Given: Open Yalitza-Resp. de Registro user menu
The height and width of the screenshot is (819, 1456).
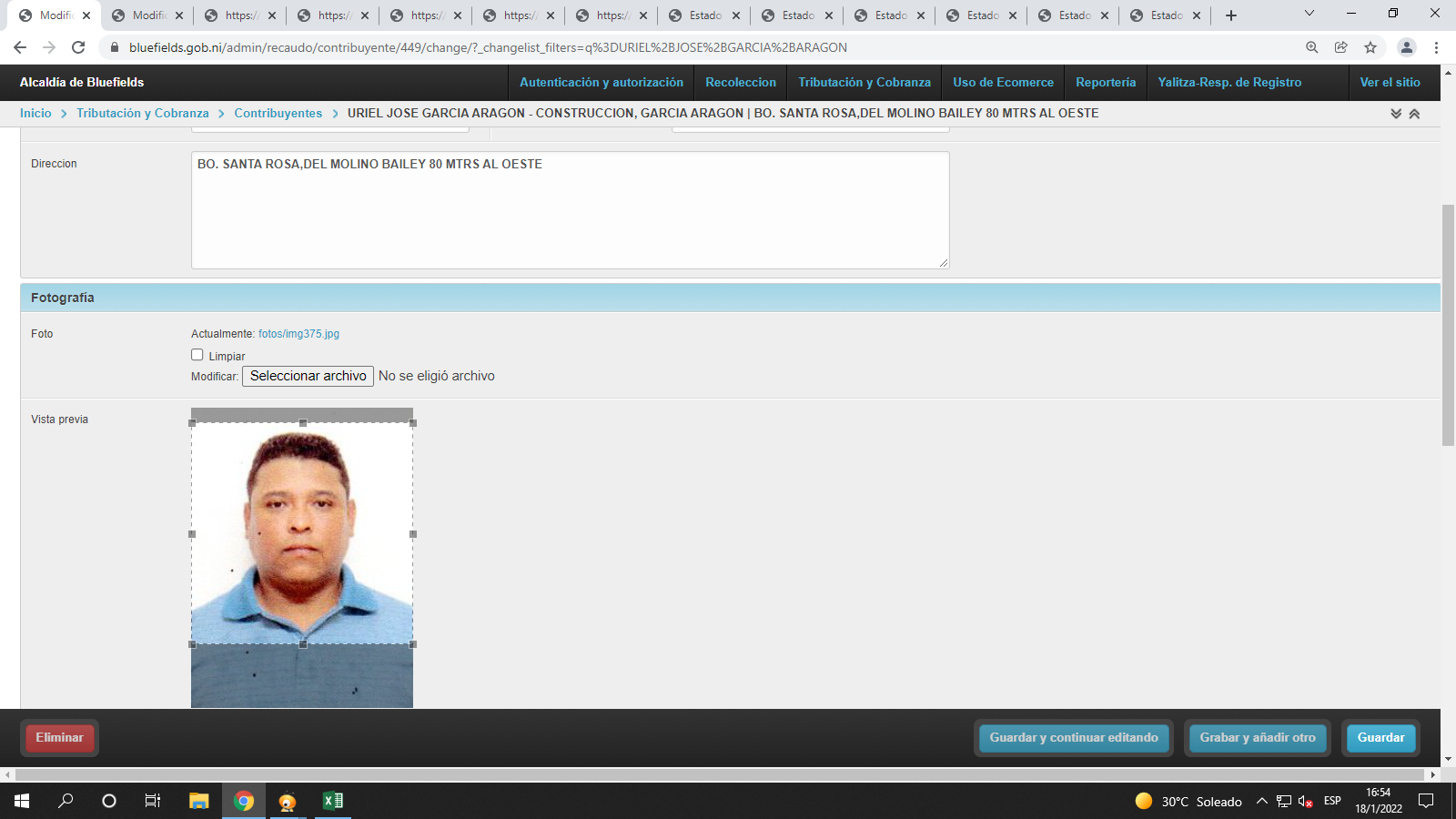Looking at the screenshot, I should point(1229,82).
